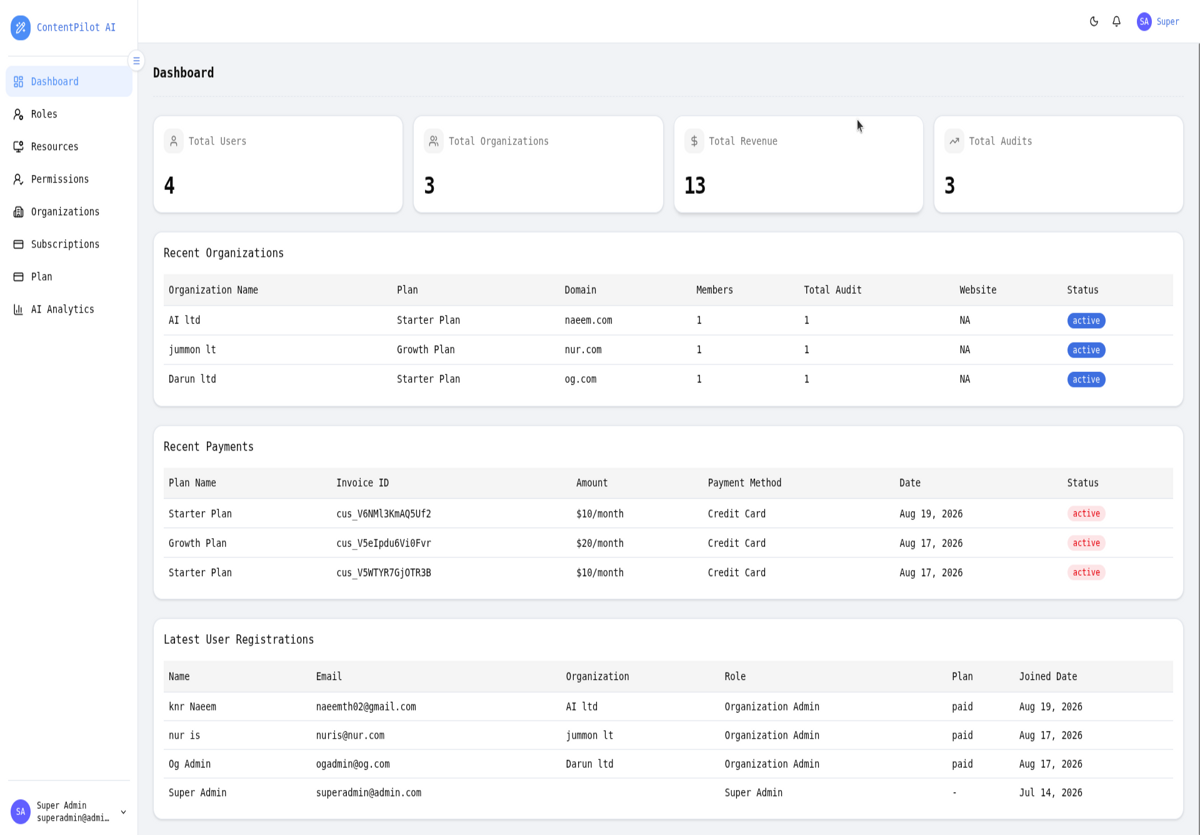
Task: Click the name Og Admin
Action: (x=190, y=764)
